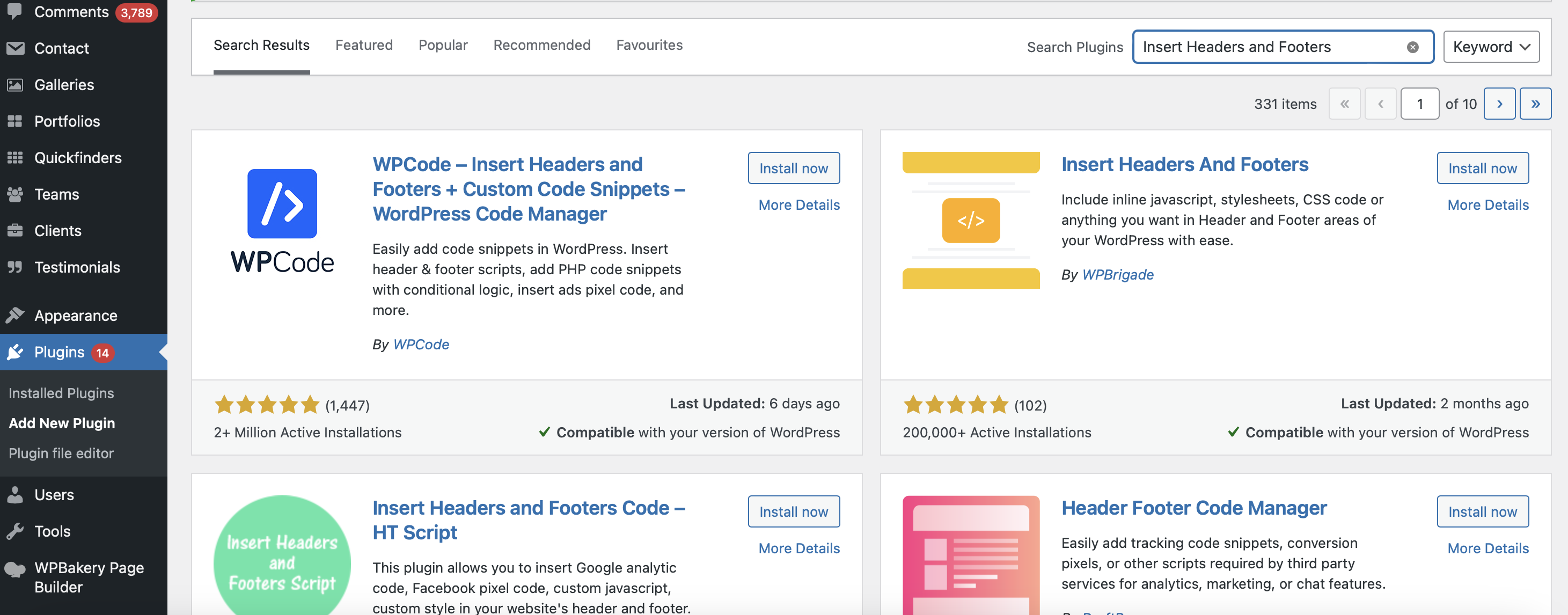Click the Clients briefcase icon
The image size is (1568, 615).
[x=15, y=231]
